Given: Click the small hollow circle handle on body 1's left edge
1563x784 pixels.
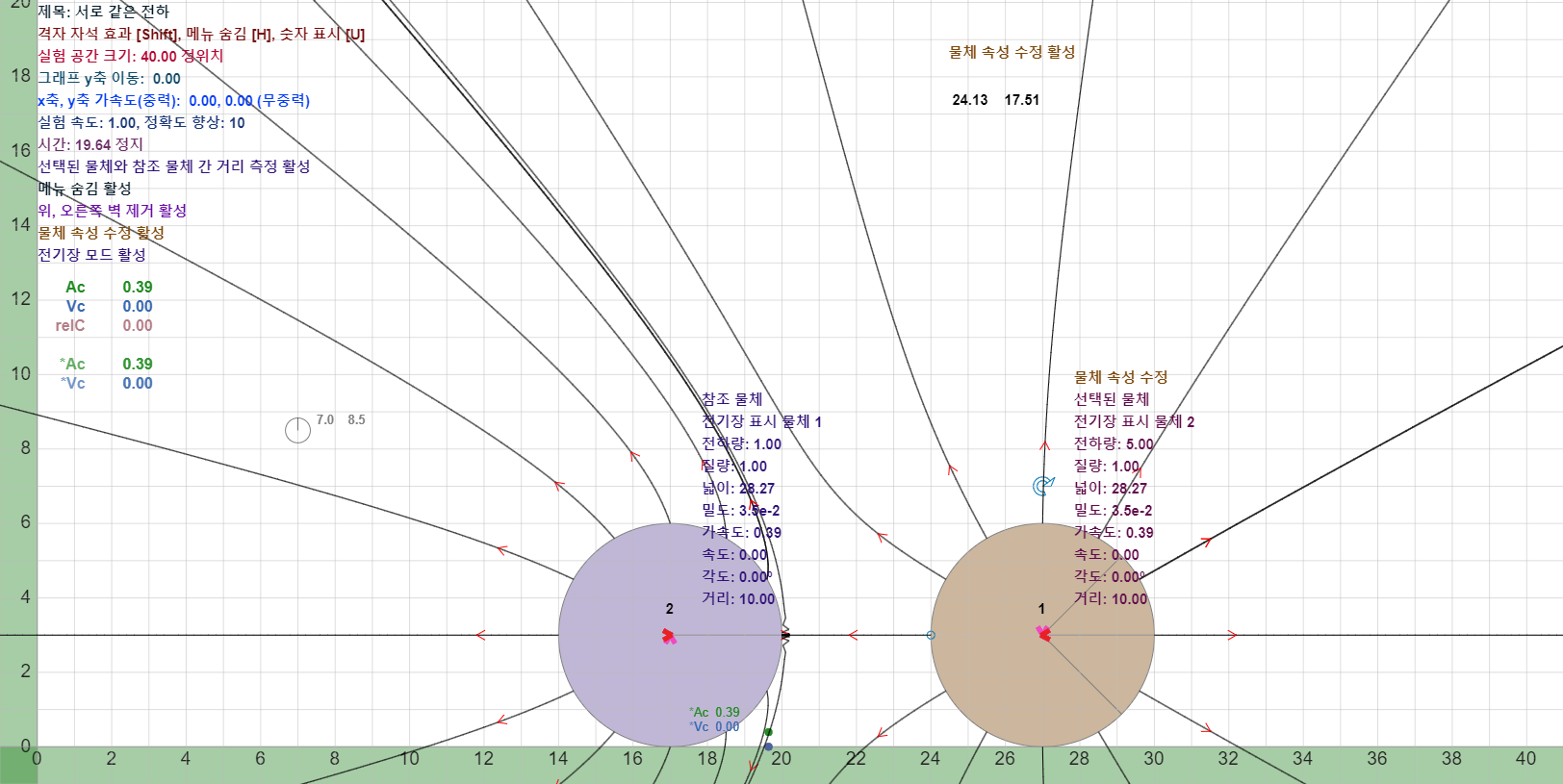Looking at the screenshot, I should pos(931,635).
